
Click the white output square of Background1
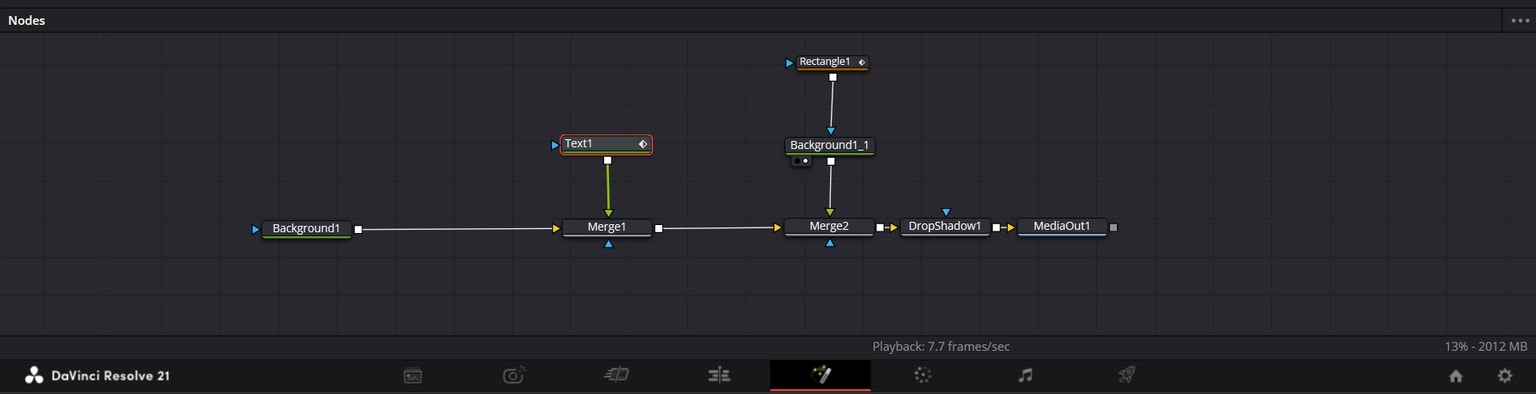[x=358, y=229]
